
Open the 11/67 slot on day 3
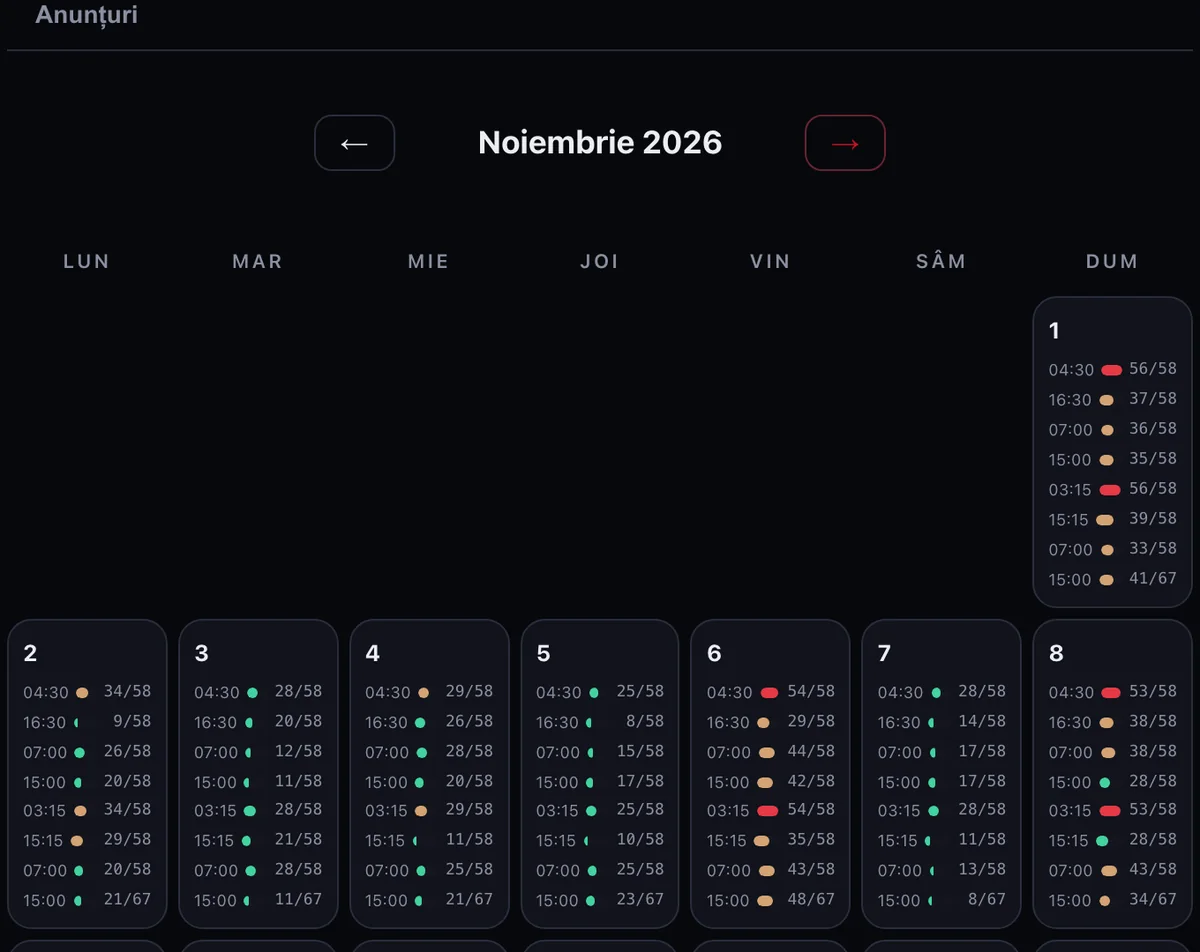point(258,900)
